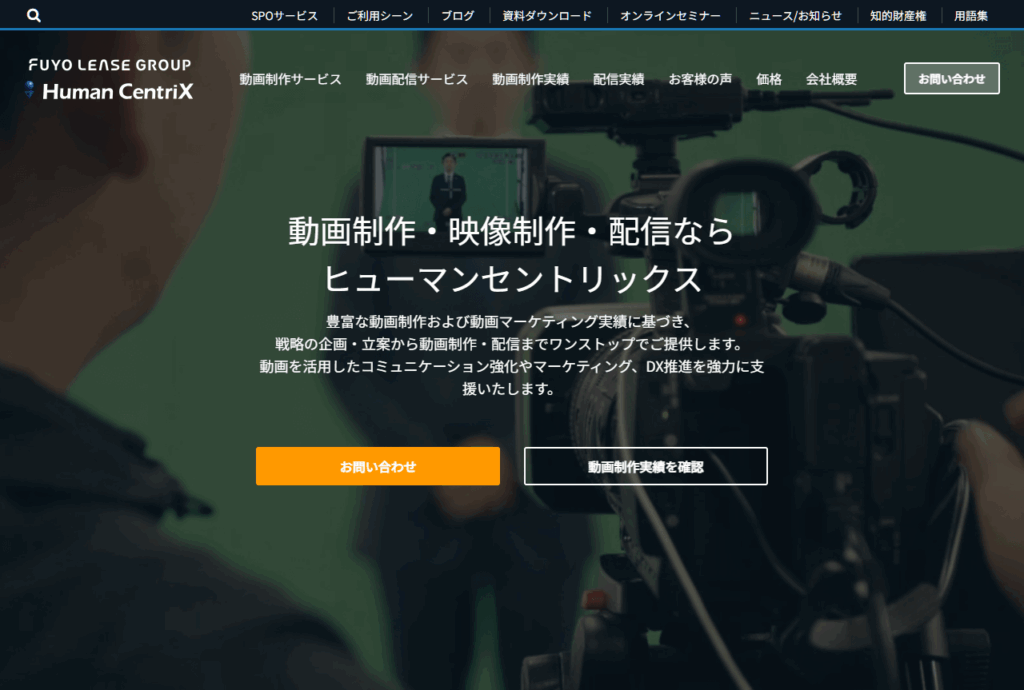Viewport: 1024px width, 690px height.
Task: Select お客様の声 in main navigation
Action: (700, 79)
